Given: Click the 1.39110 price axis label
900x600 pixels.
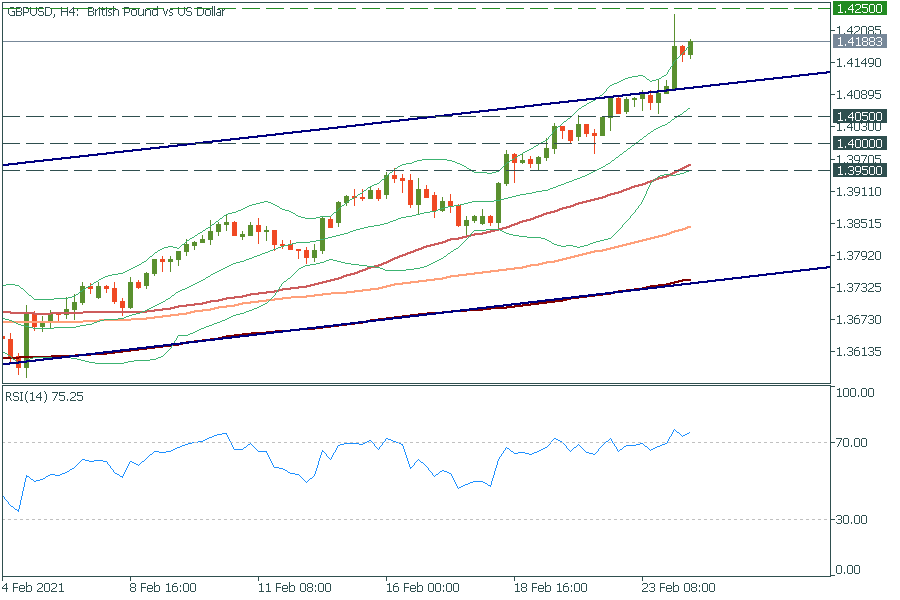Looking at the screenshot, I should point(859,191).
